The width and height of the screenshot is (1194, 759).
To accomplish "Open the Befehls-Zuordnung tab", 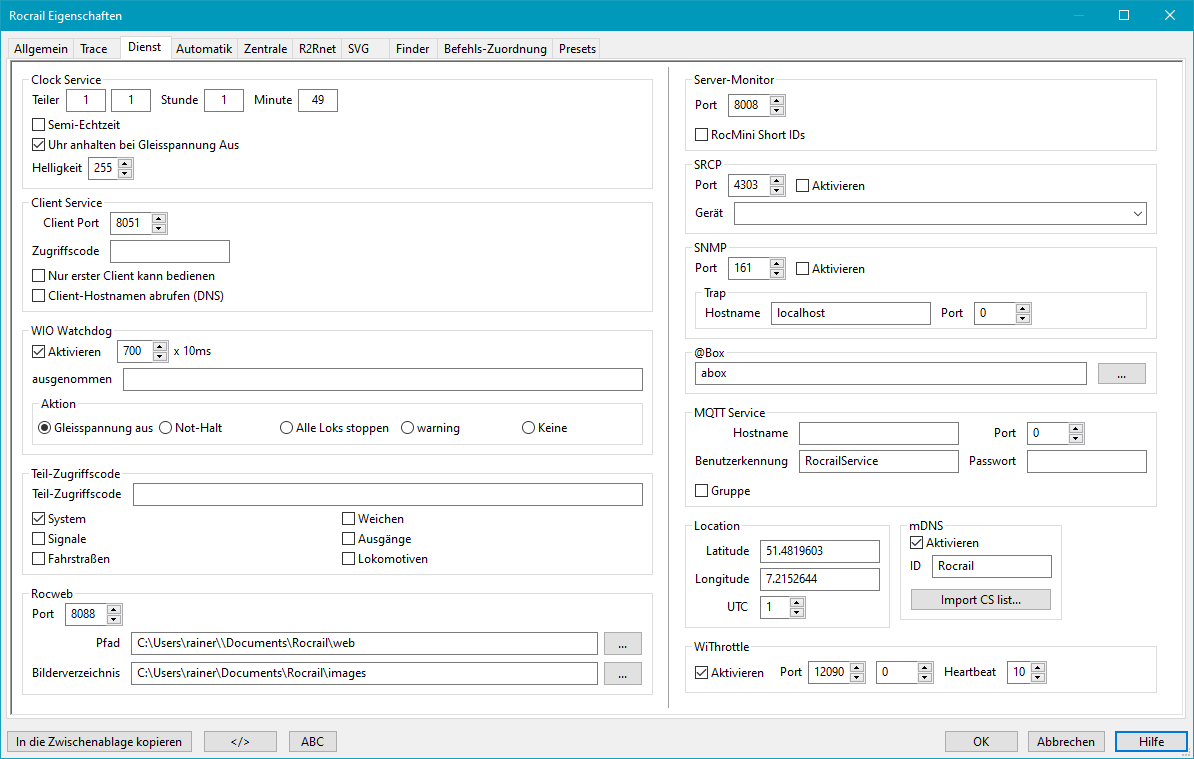I will pyautogui.click(x=495, y=48).
